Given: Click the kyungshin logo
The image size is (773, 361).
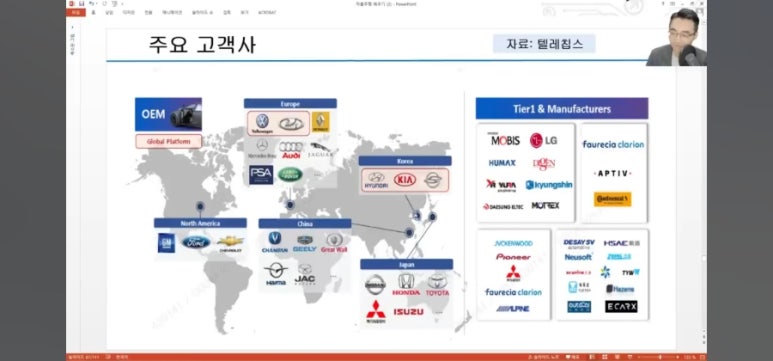Looking at the screenshot, I should point(549,185).
